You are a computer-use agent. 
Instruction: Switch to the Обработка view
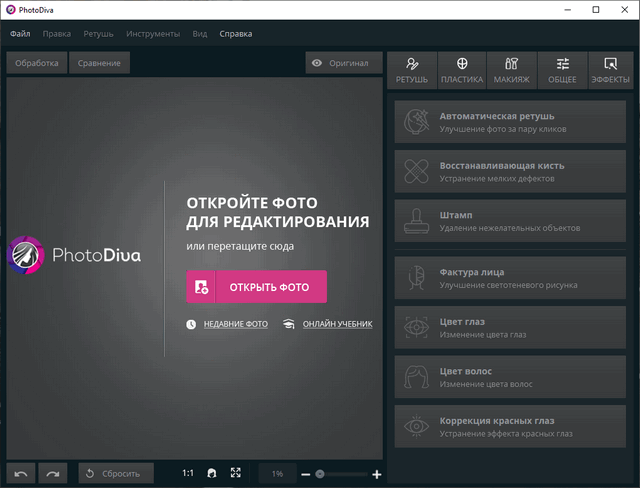pyautogui.click(x=37, y=63)
